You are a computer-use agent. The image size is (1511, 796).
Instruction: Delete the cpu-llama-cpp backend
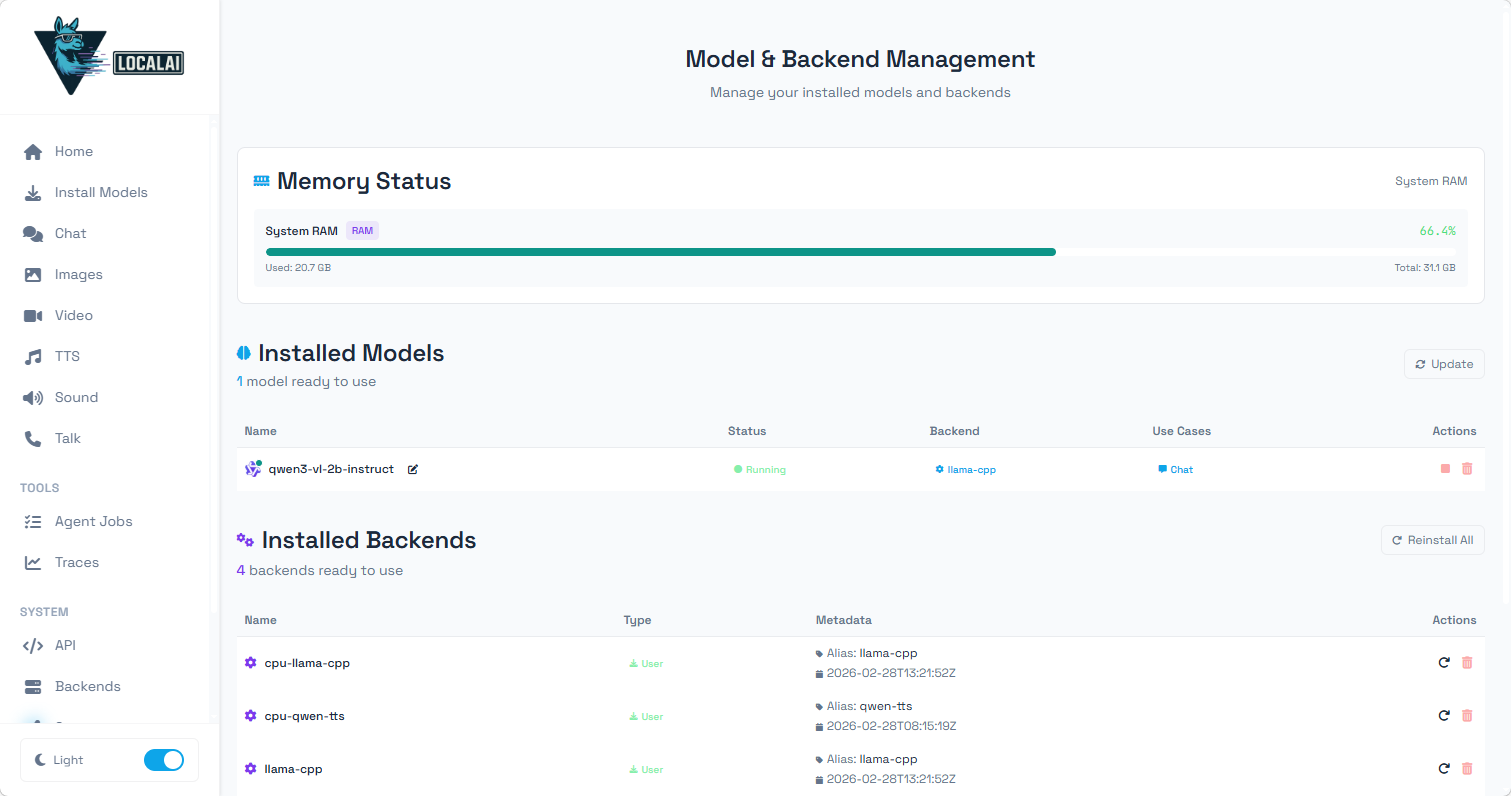1467,663
